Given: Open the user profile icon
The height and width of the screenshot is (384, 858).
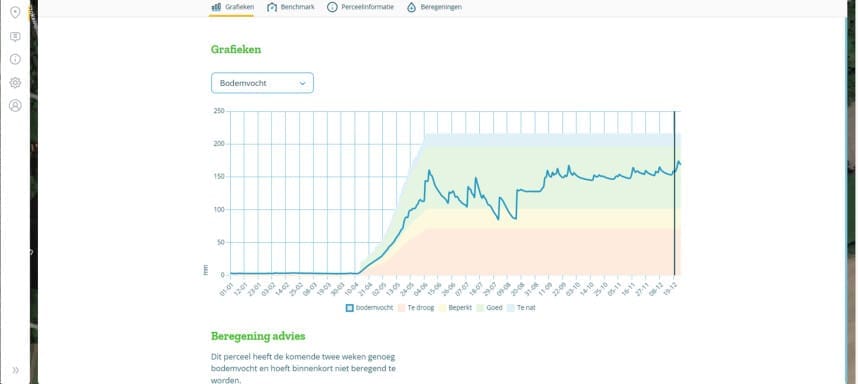Looking at the screenshot, I should (x=15, y=106).
